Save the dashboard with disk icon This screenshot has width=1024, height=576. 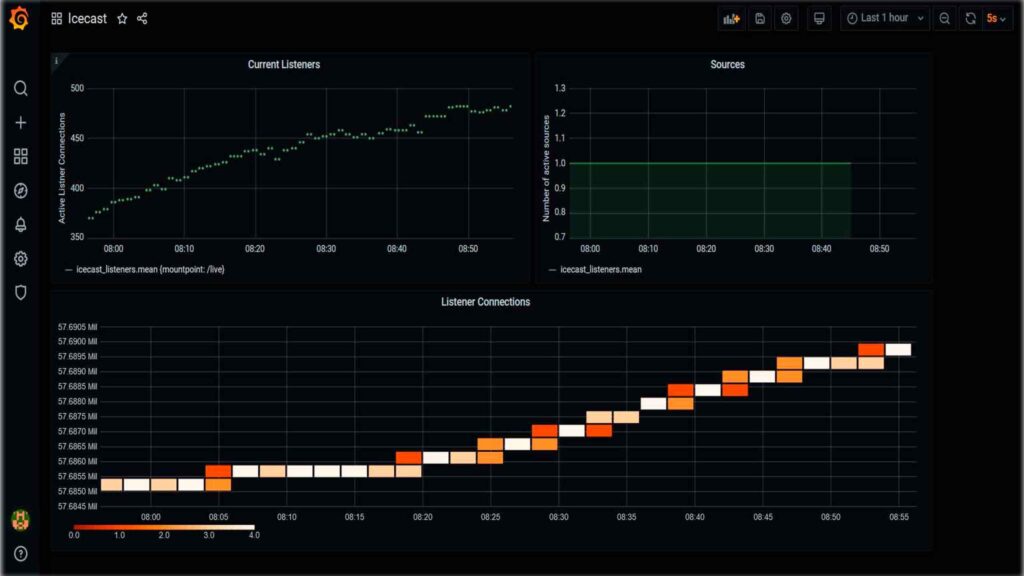point(760,19)
